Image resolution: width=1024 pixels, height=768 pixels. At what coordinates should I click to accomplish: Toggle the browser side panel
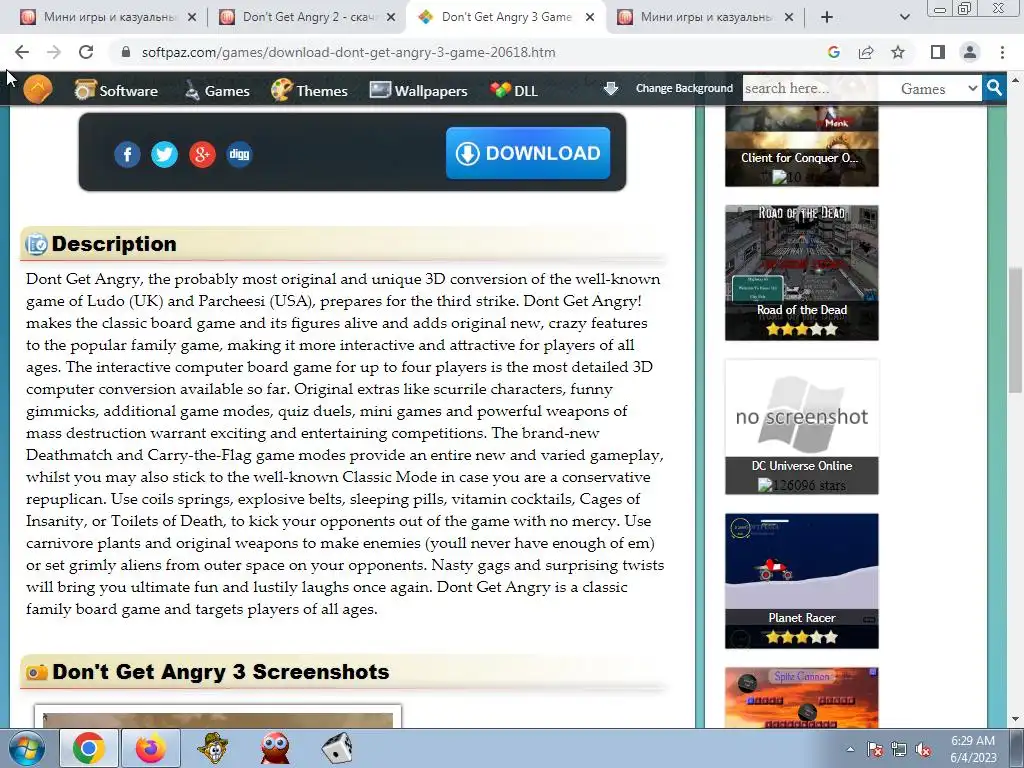click(938, 52)
